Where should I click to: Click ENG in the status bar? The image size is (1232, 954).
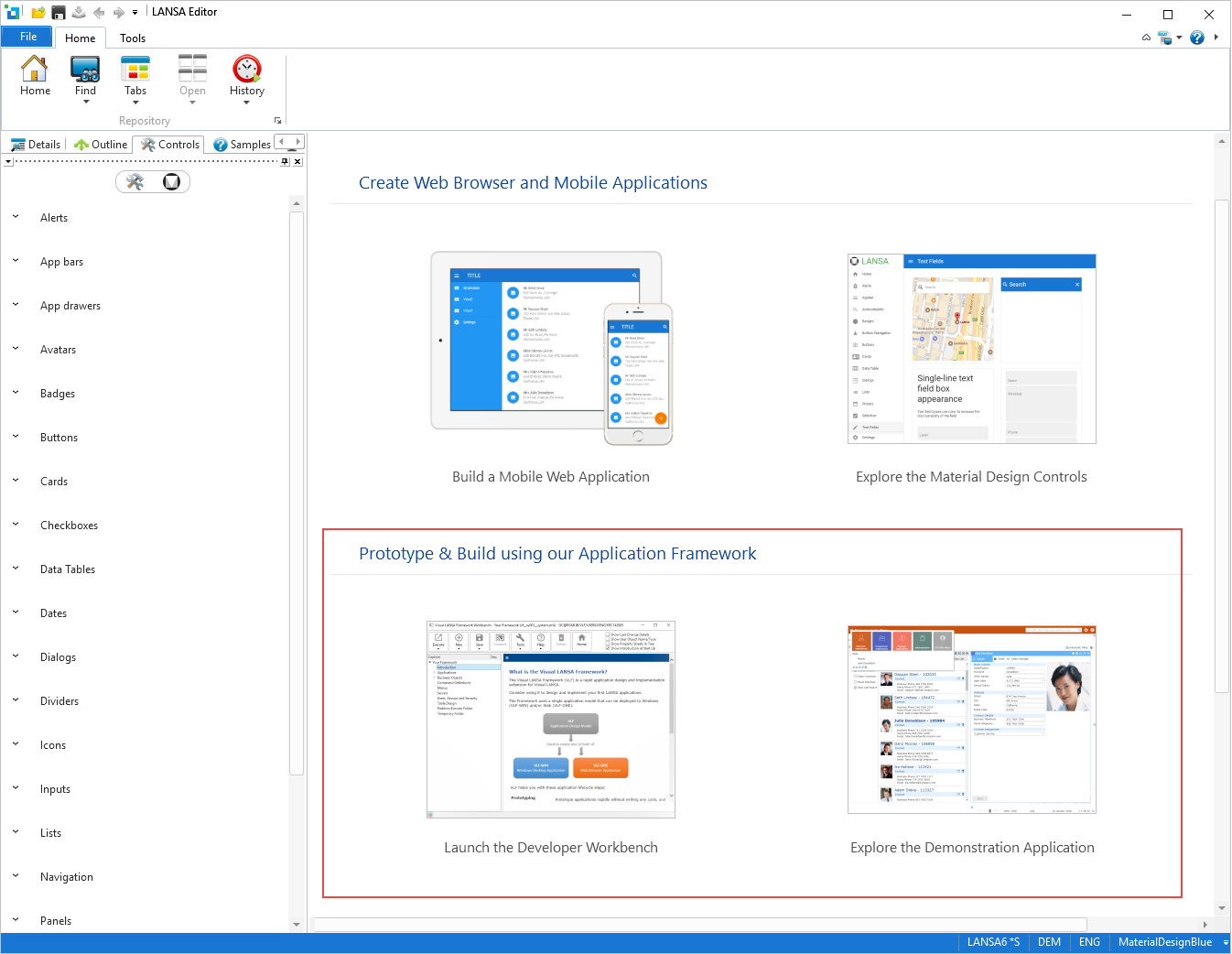[1089, 942]
